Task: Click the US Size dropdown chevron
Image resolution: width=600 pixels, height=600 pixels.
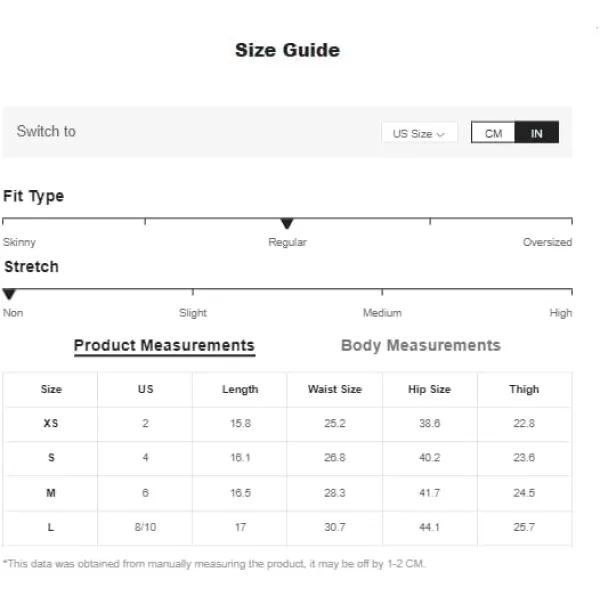Action: point(441,134)
